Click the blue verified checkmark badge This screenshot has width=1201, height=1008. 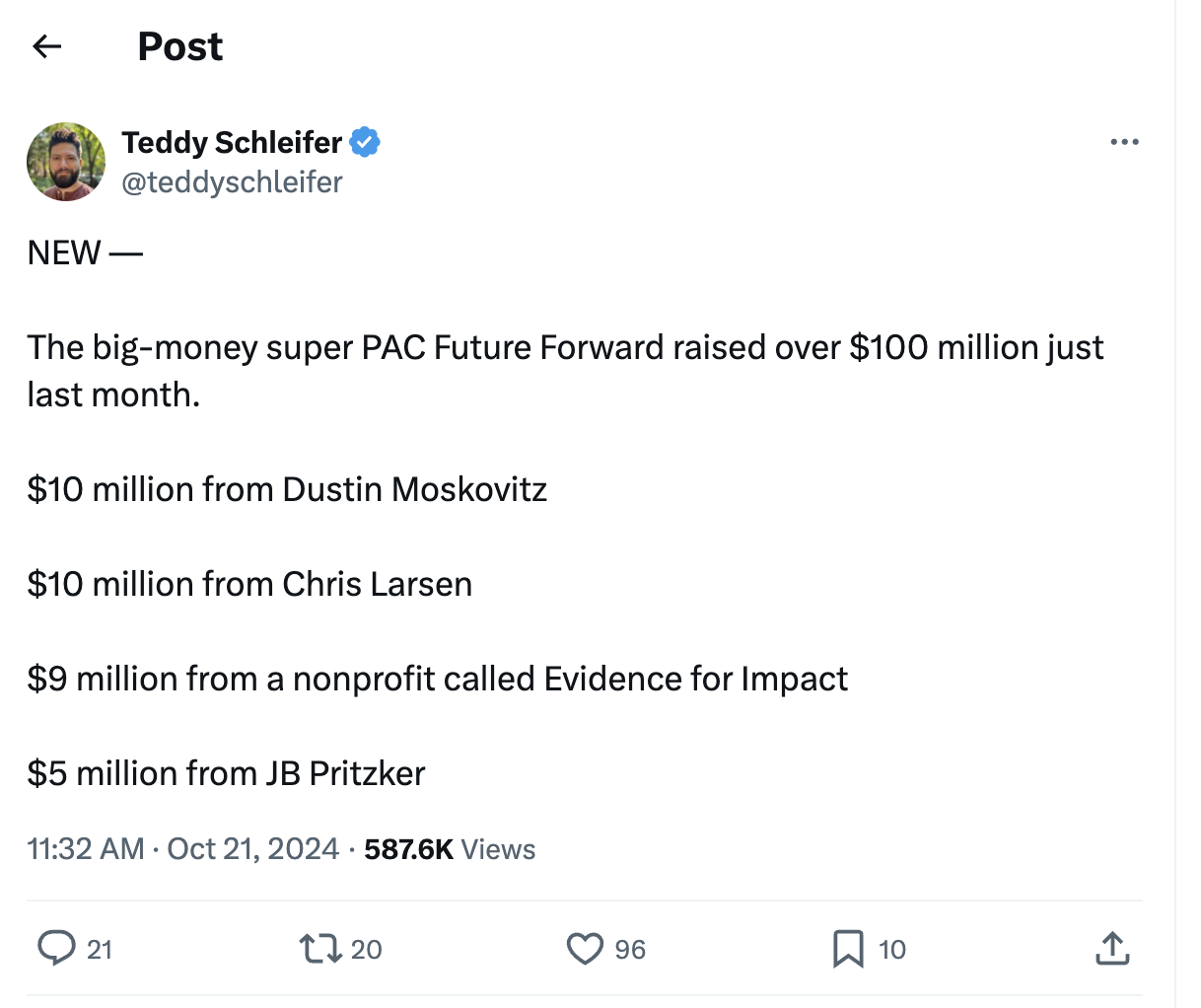click(x=366, y=142)
